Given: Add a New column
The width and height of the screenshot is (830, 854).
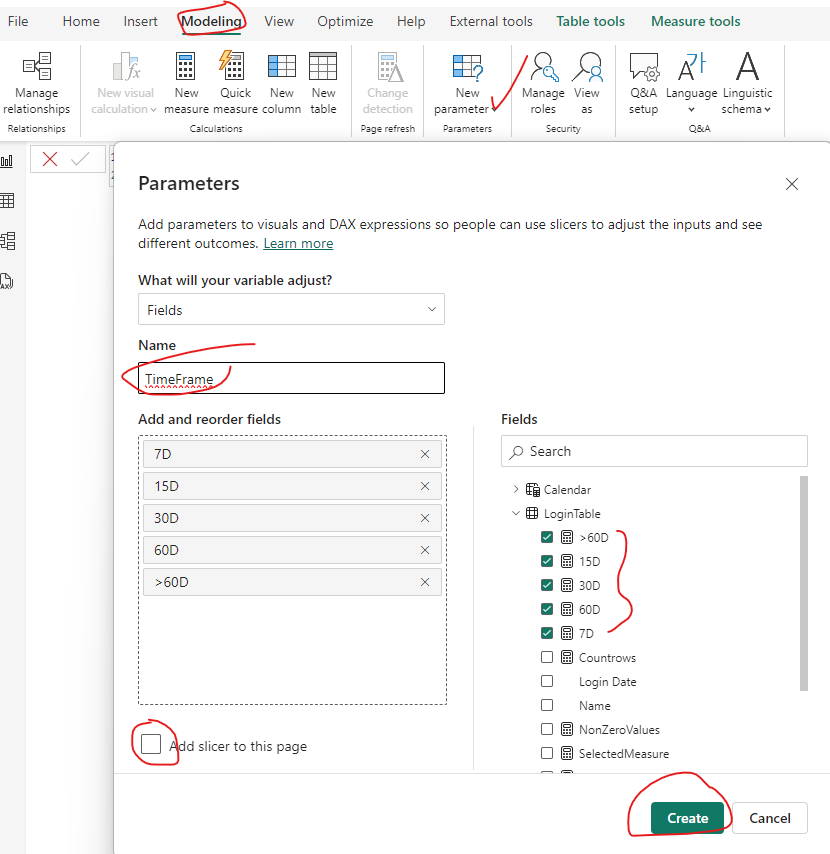Looking at the screenshot, I should coord(282,83).
